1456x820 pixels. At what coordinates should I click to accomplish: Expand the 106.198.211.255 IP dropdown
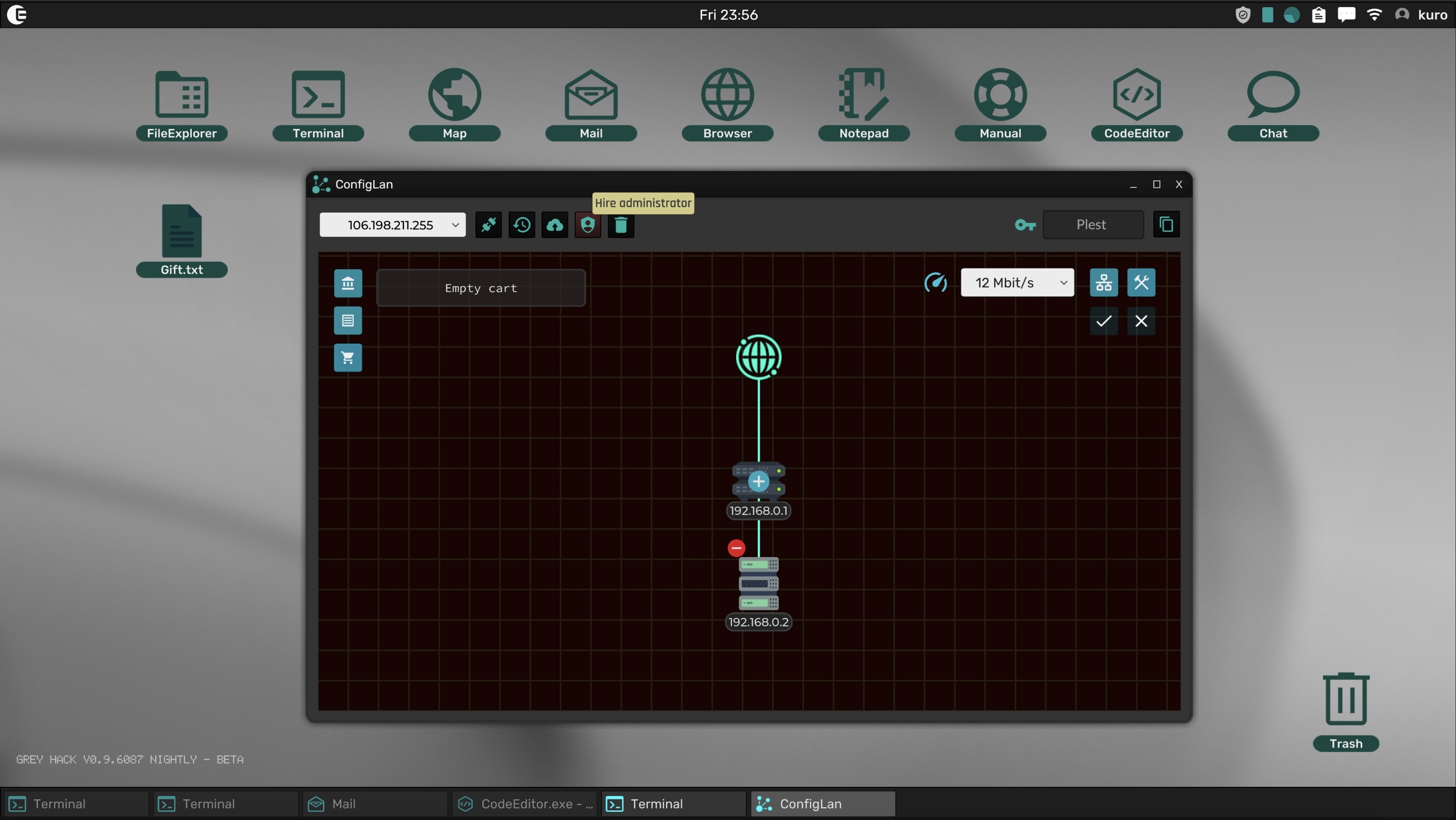[392, 225]
